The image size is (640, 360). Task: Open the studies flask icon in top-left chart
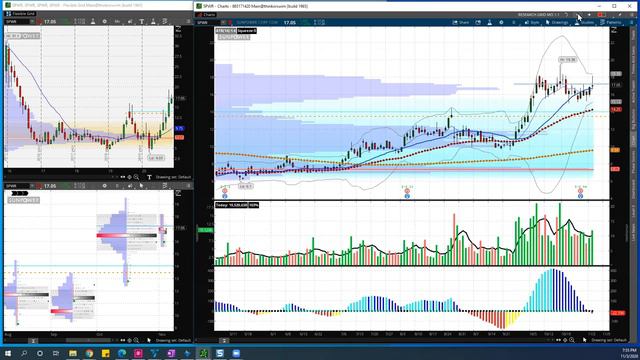click(153, 21)
